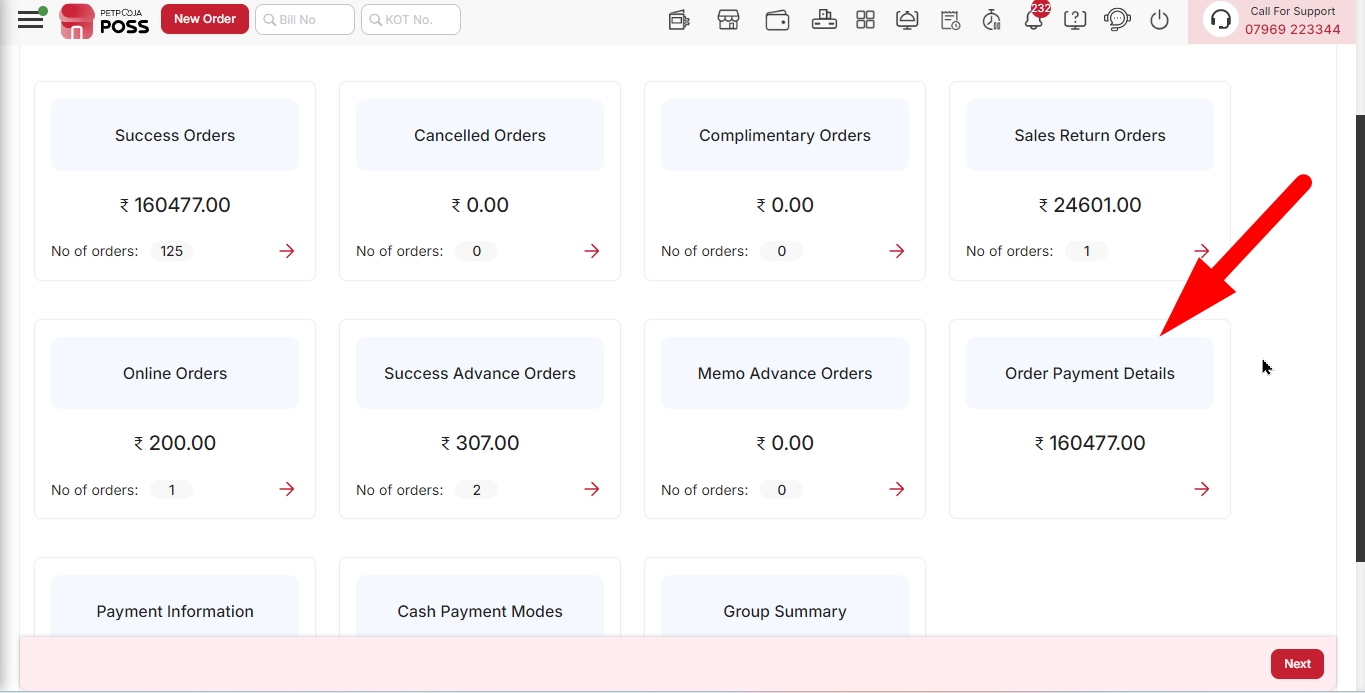Click the vertical page scrollbar

(1360, 338)
